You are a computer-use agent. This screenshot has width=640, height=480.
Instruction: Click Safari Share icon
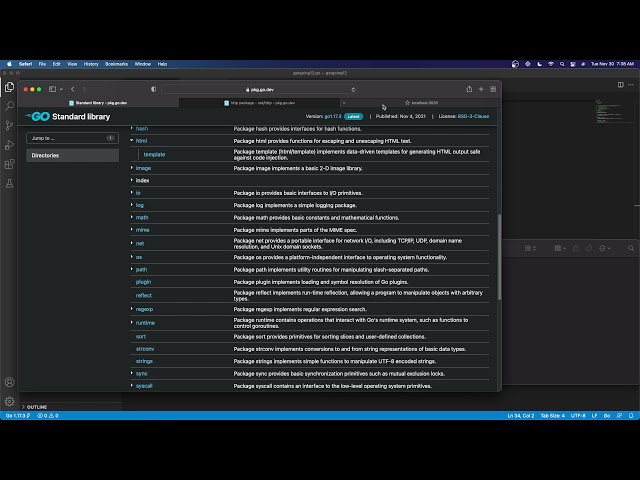tap(469, 89)
